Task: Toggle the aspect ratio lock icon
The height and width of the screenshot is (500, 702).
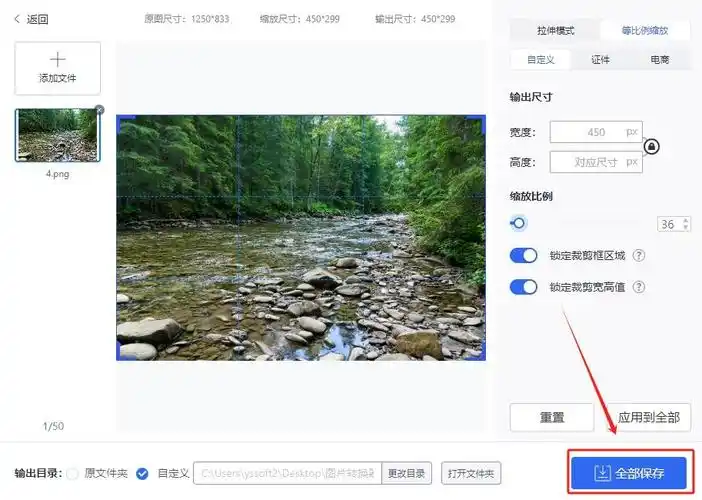Action: pos(651,146)
